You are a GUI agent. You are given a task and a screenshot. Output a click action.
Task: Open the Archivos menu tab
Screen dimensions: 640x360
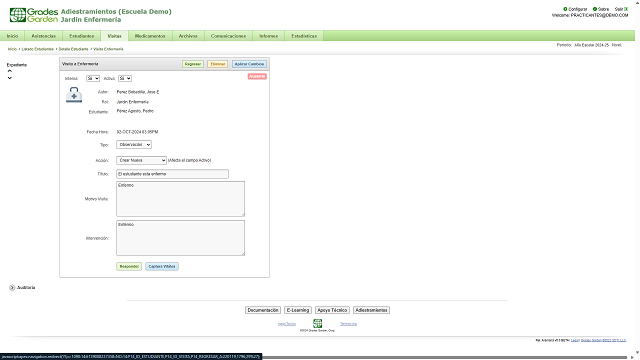point(188,36)
